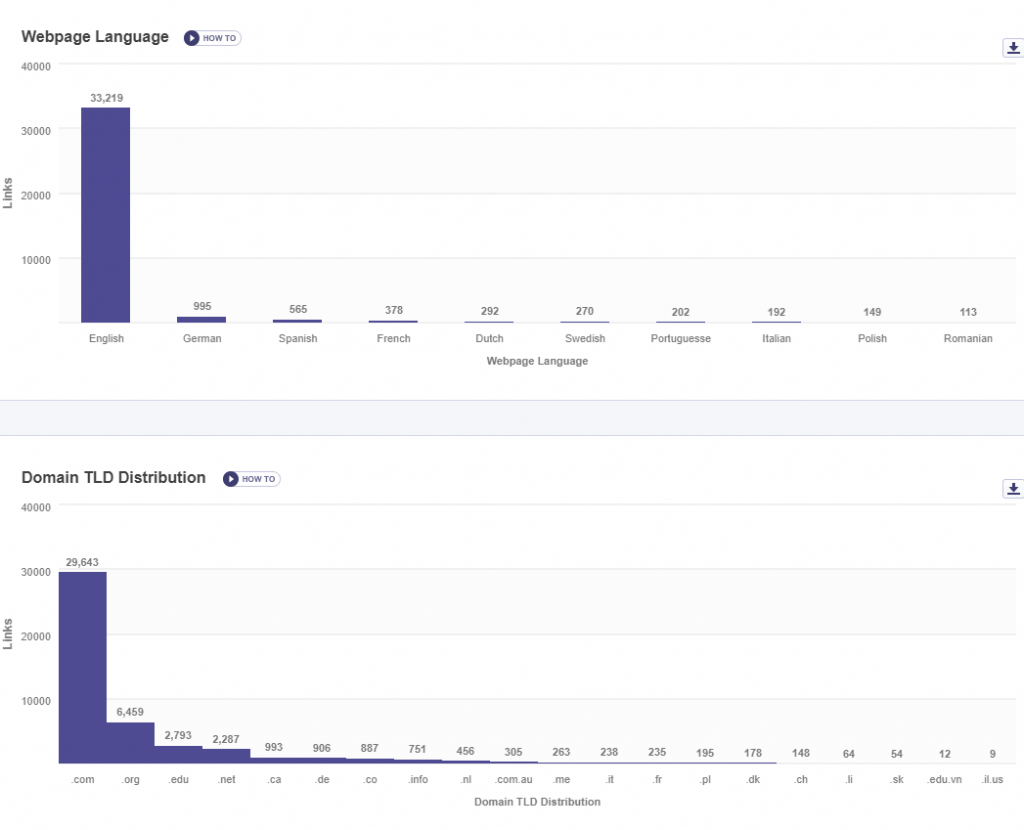Select the Spanish label on the x-axis
This screenshot has height=830, width=1024.
pyautogui.click(x=297, y=338)
